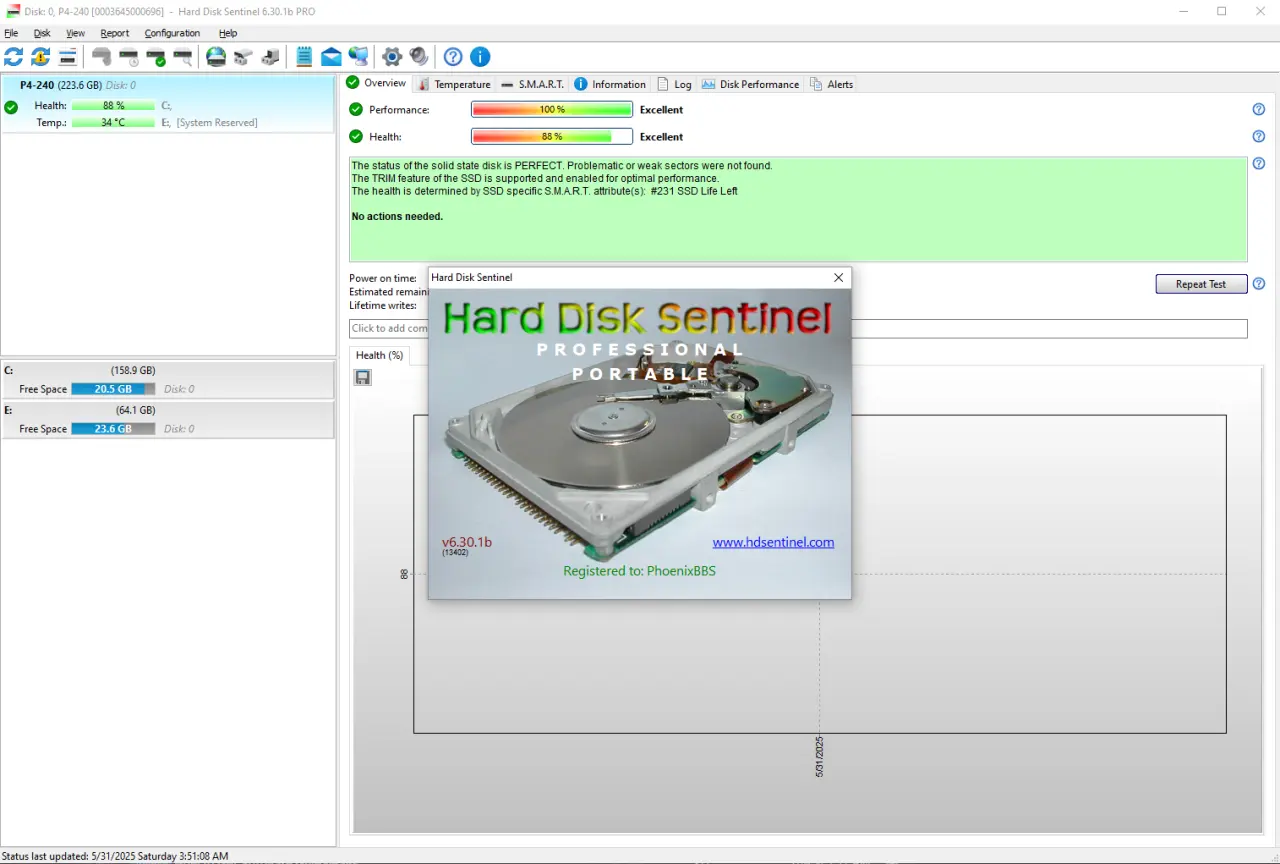Click the disk with magnifier surface test icon

tap(182, 56)
